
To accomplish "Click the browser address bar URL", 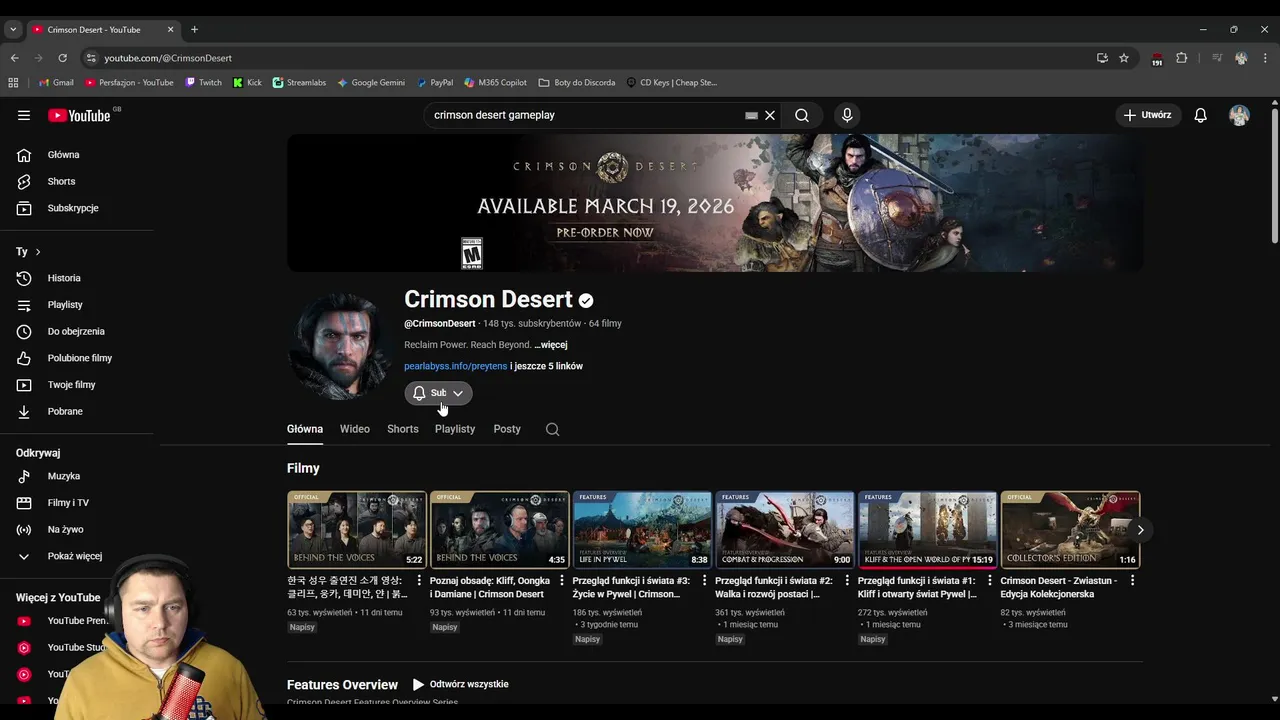I will (168, 58).
